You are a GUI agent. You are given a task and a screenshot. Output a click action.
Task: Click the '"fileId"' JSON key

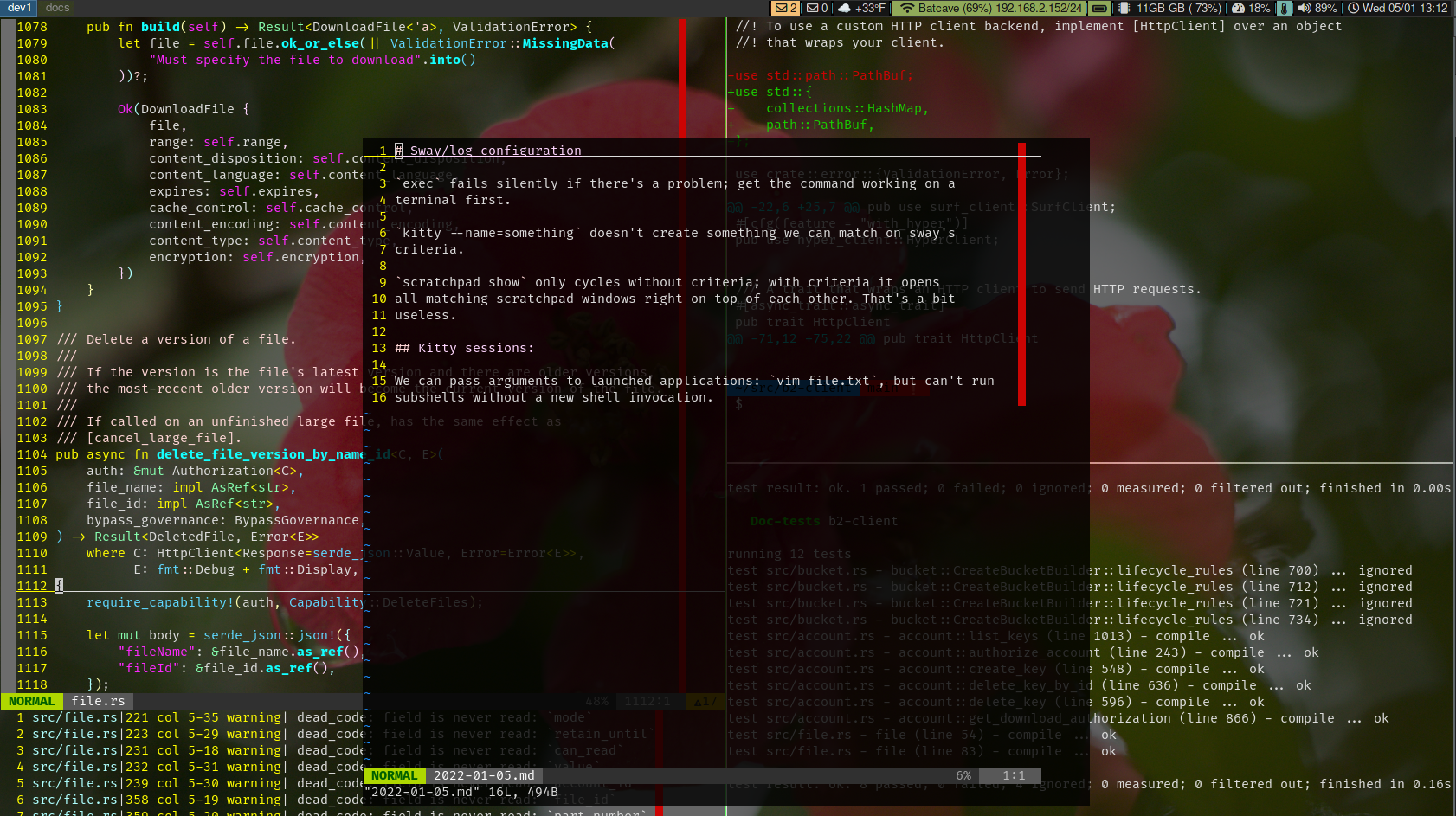(152, 668)
